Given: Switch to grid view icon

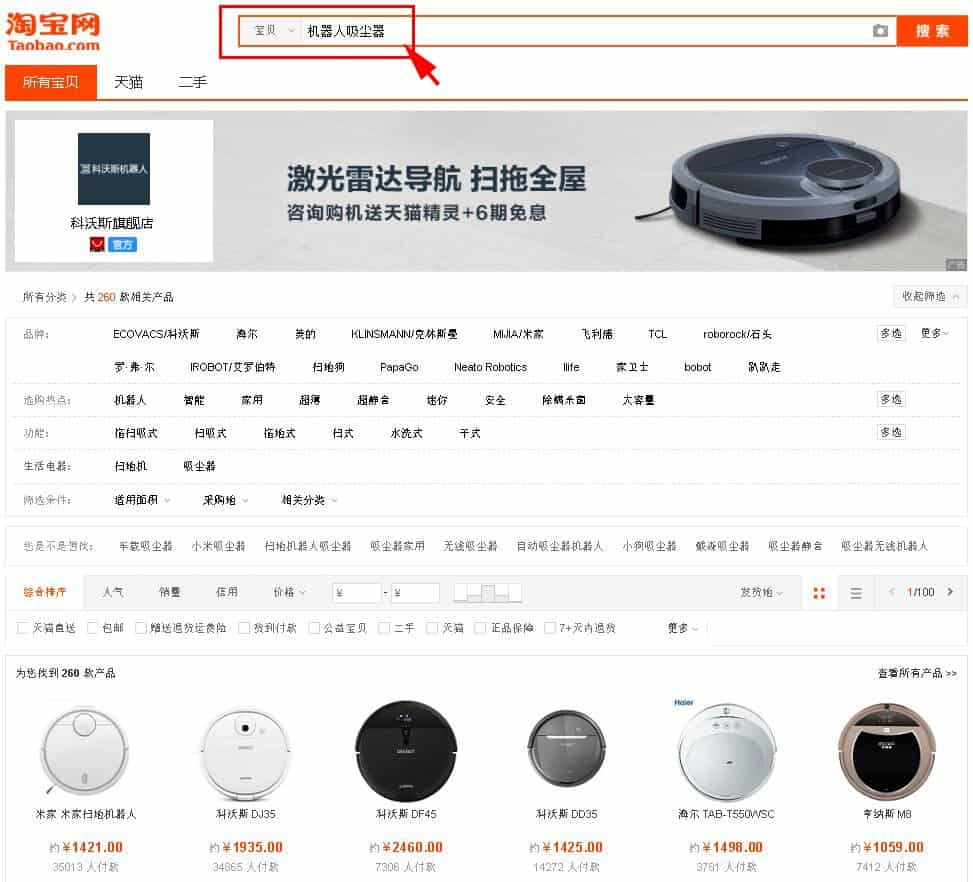Looking at the screenshot, I should (819, 593).
